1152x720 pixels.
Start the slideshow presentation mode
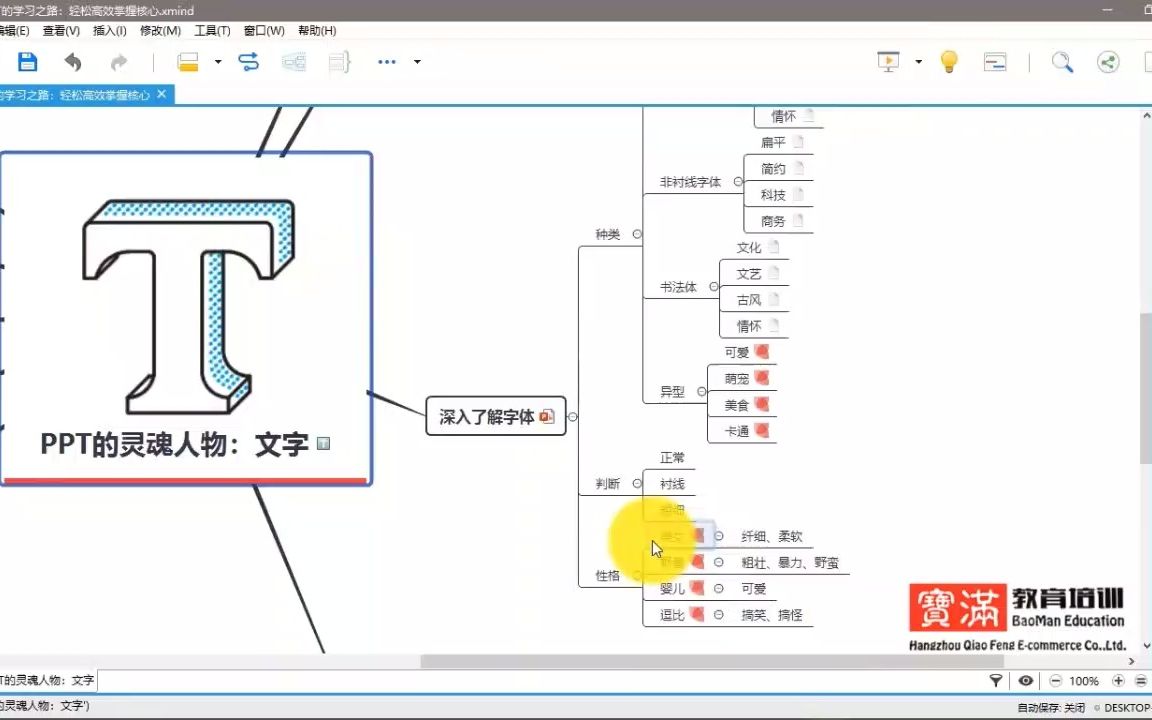click(x=887, y=61)
